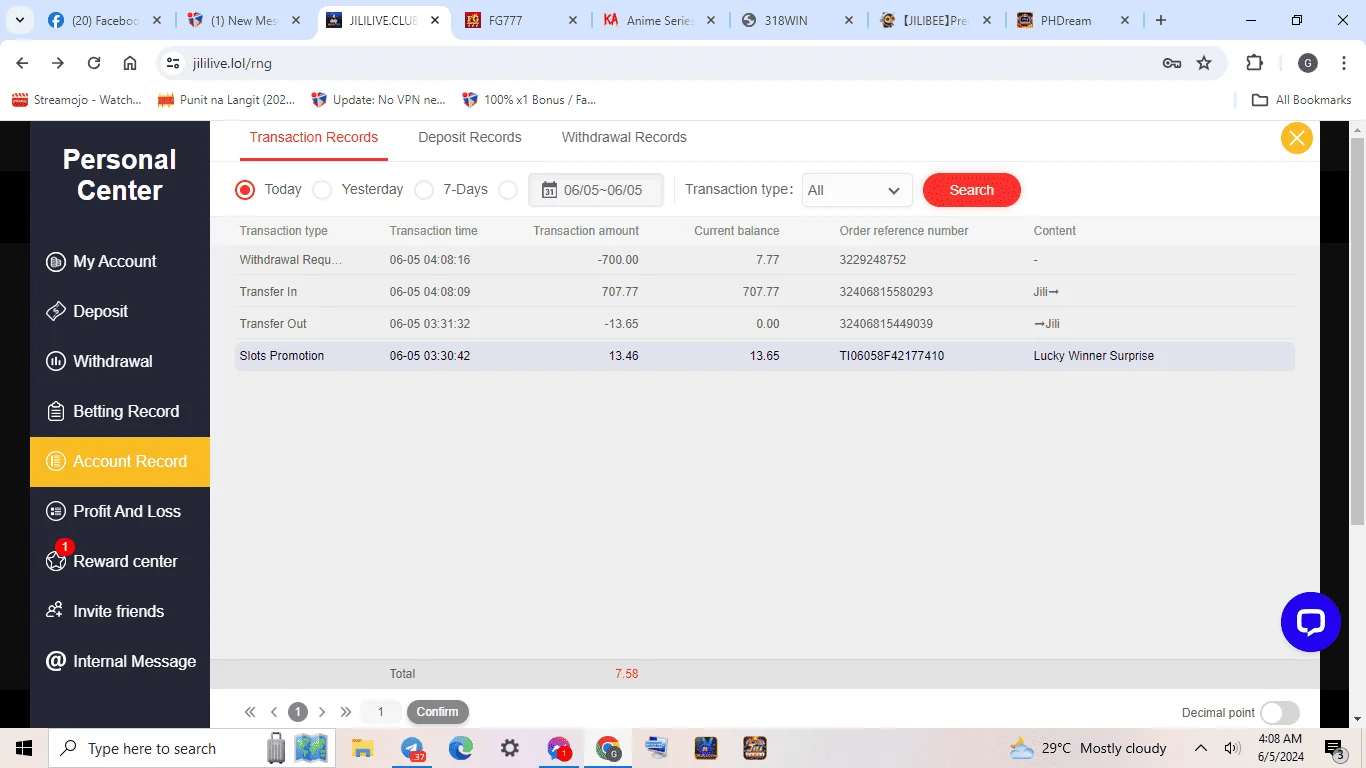Select the Transfer Out transaction row

(x=765, y=324)
